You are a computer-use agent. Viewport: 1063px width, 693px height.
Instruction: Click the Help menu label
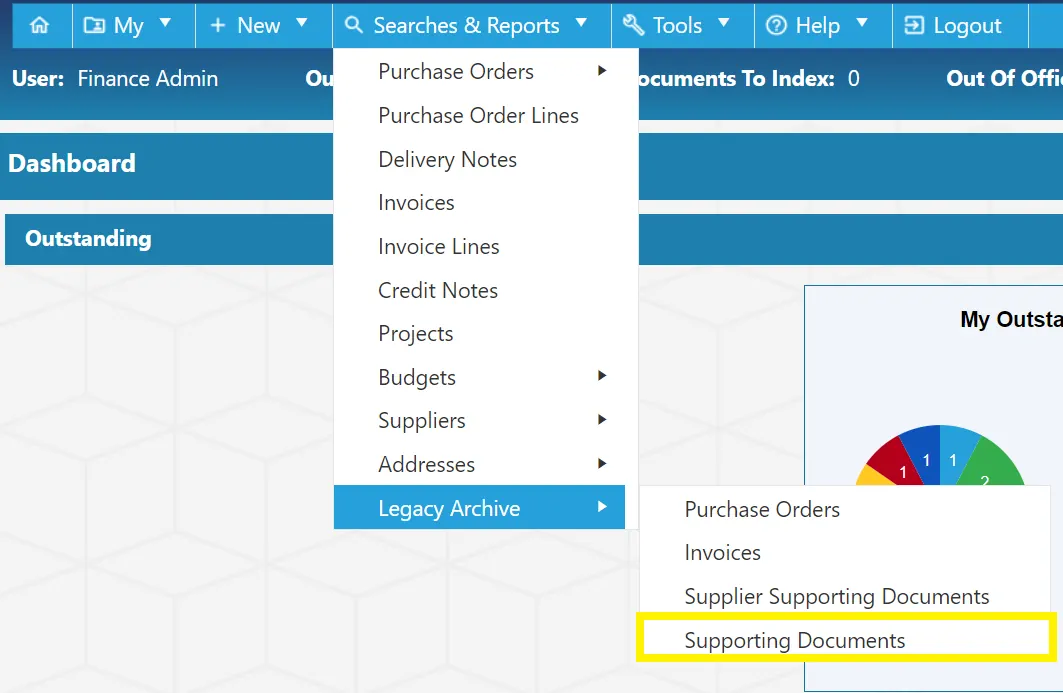(818, 26)
